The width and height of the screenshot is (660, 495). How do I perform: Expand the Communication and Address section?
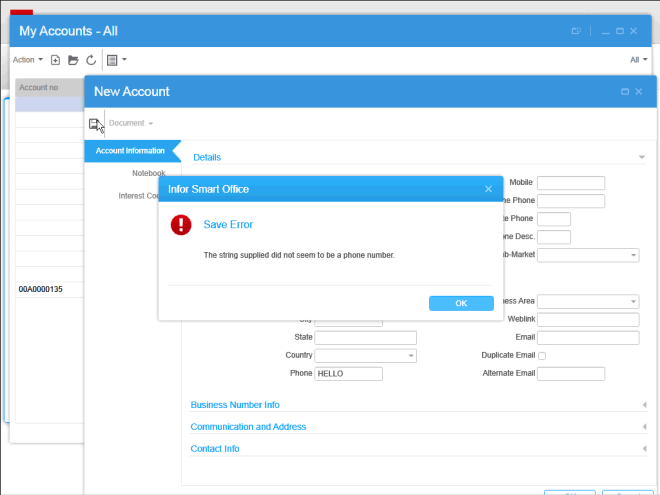248,427
